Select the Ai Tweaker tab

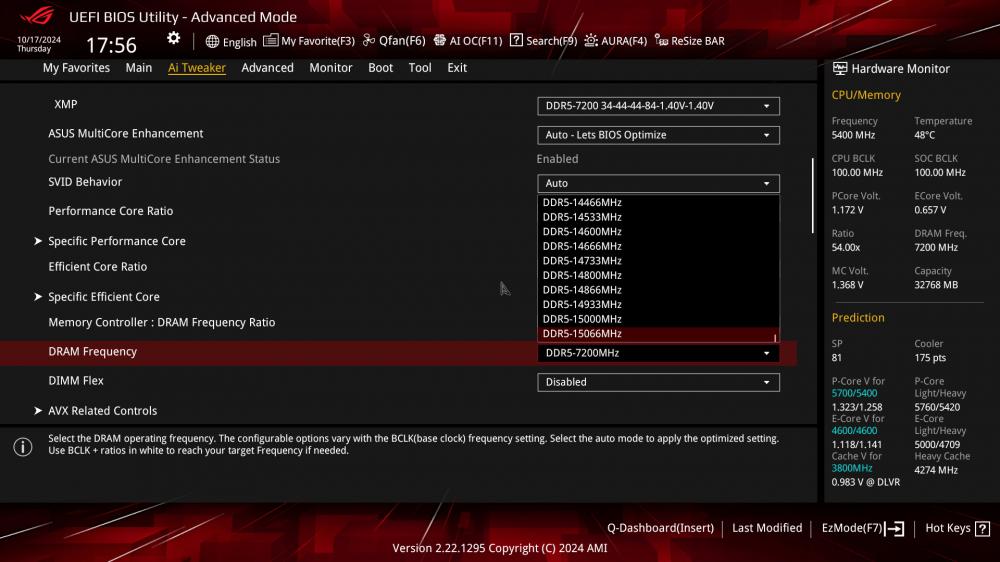point(196,68)
